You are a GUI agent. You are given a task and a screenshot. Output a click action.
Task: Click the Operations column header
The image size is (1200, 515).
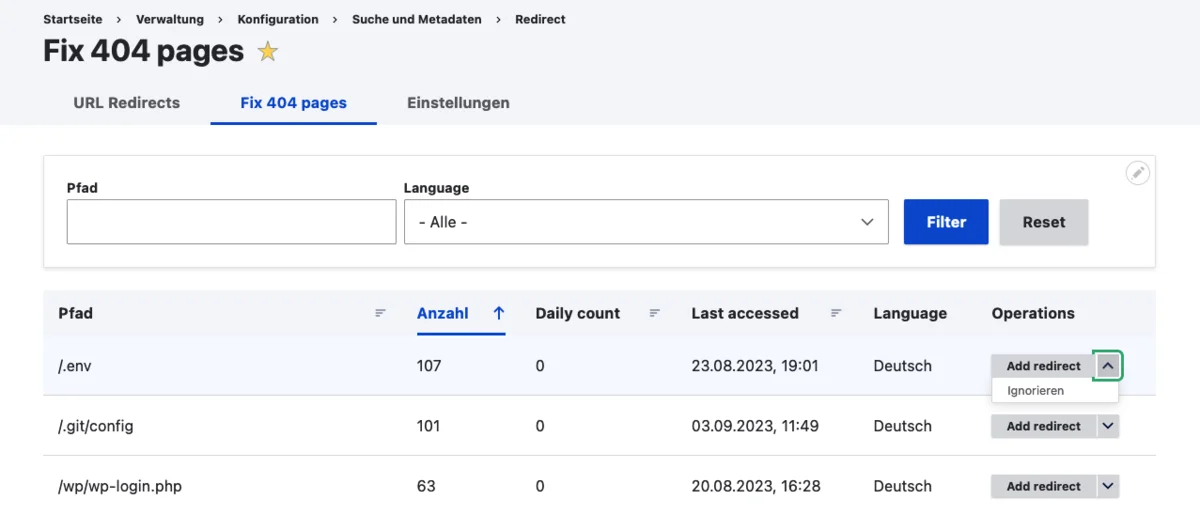pos(1033,313)
